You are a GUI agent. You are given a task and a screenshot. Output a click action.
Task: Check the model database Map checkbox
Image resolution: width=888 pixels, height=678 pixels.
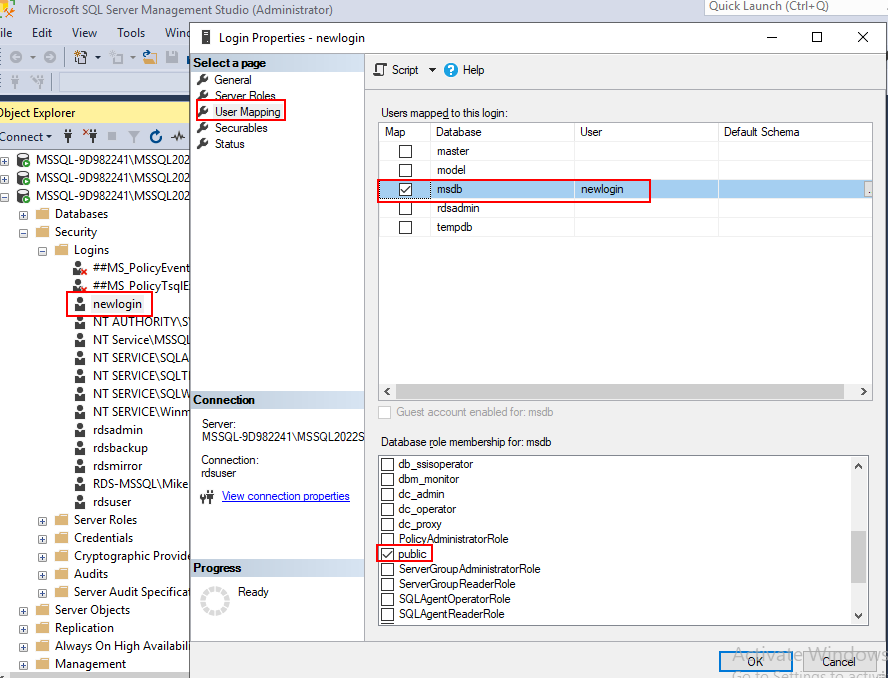405,170
